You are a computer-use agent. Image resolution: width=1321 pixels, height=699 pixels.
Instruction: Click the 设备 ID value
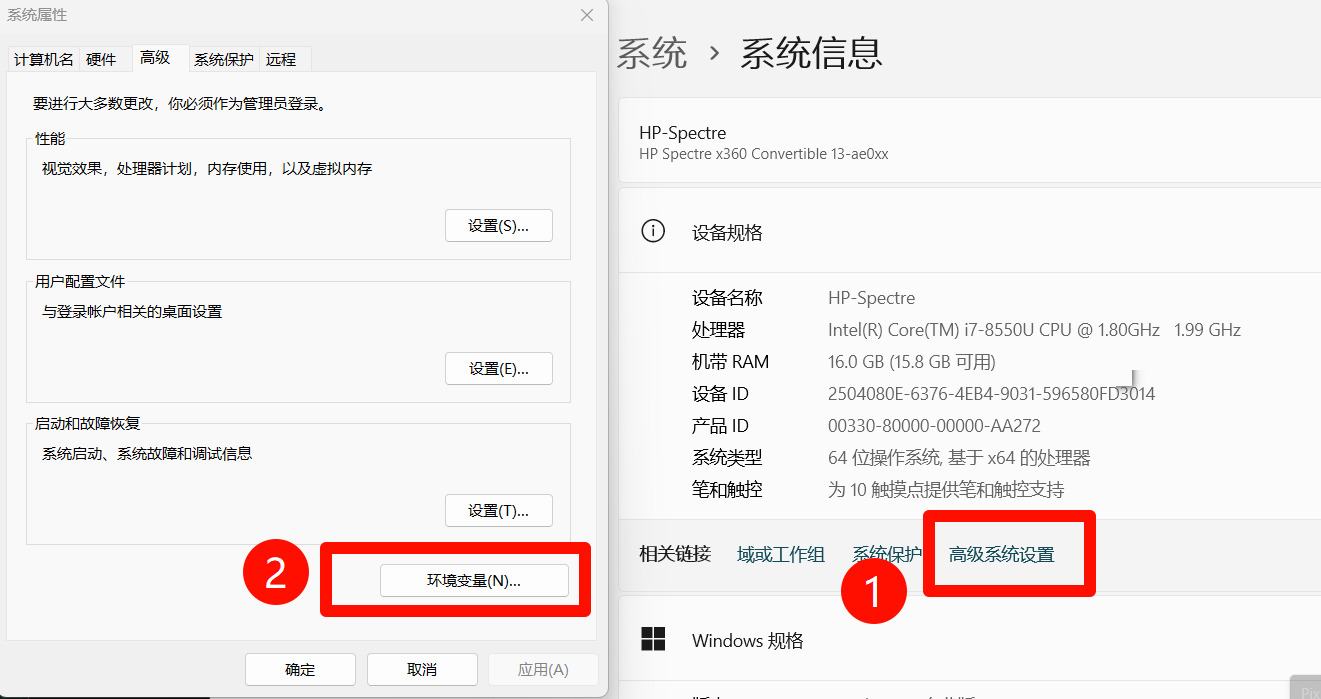991,394
